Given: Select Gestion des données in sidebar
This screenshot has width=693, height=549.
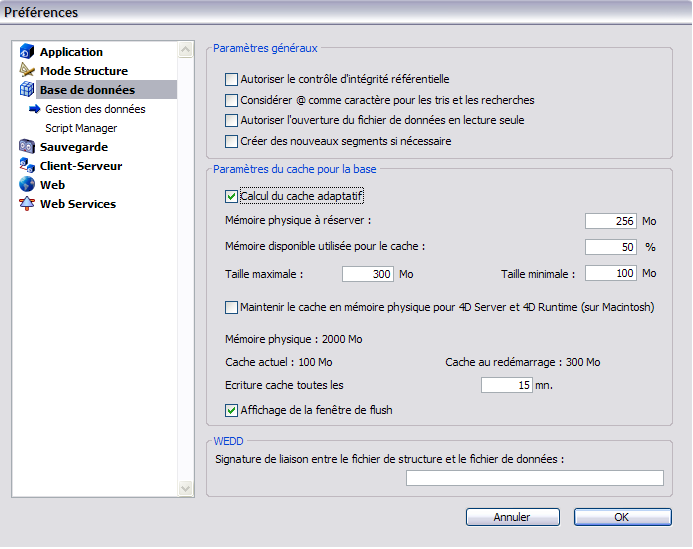Looking at the screenshot, I should tap(95, 109).
